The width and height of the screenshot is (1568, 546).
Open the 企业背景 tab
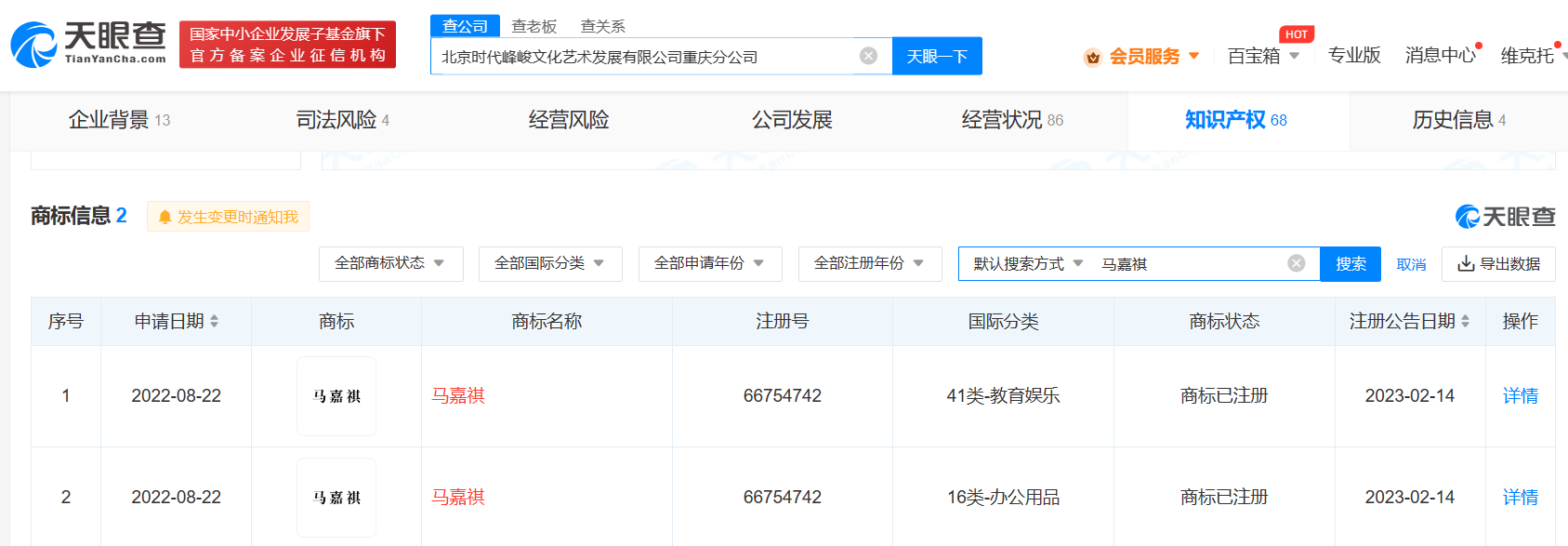point(119,120)
